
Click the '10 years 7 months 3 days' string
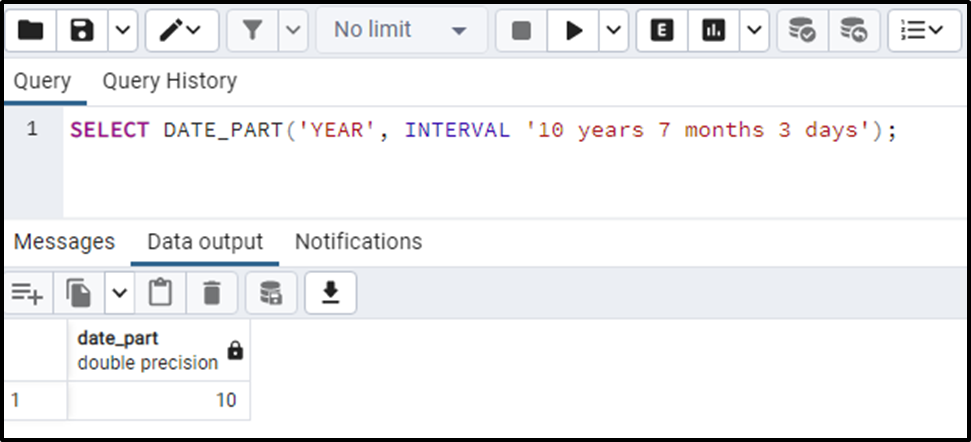[x=698, y=131]
